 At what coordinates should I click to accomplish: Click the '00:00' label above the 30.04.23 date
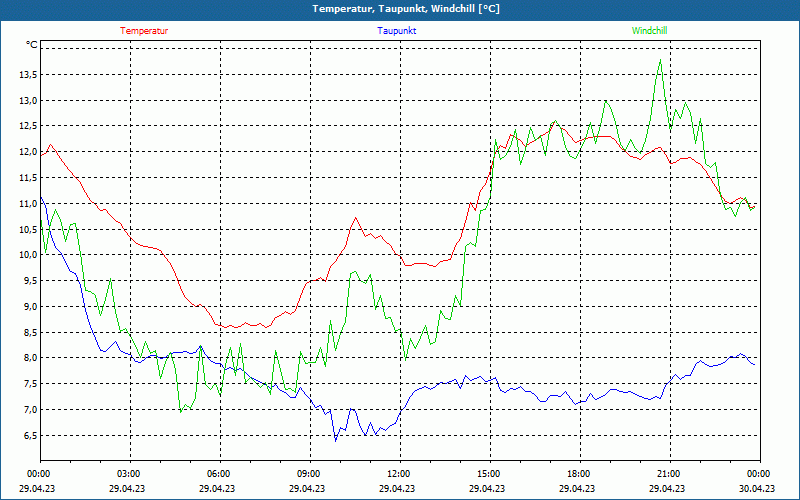point(758,474)
